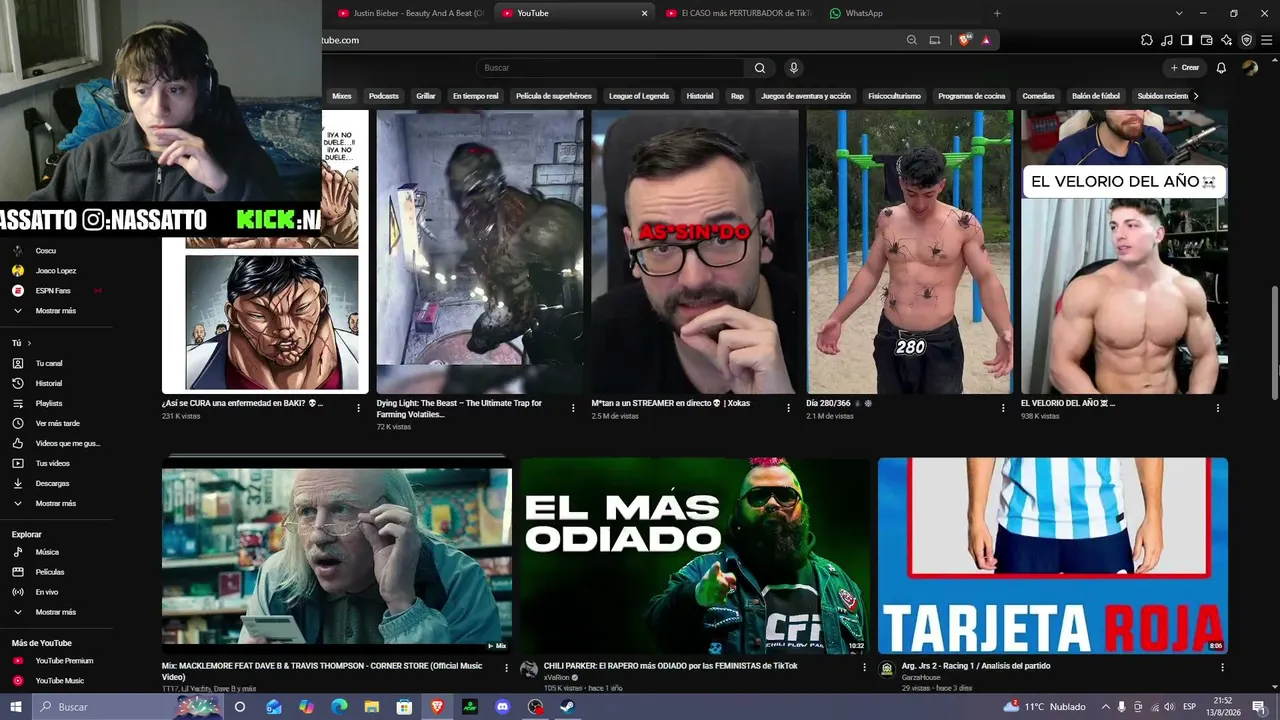Image resolution: width=1280 pixels, height=720 pixels.
Task: Open Películas under Explorar
Action: point(49,572)
